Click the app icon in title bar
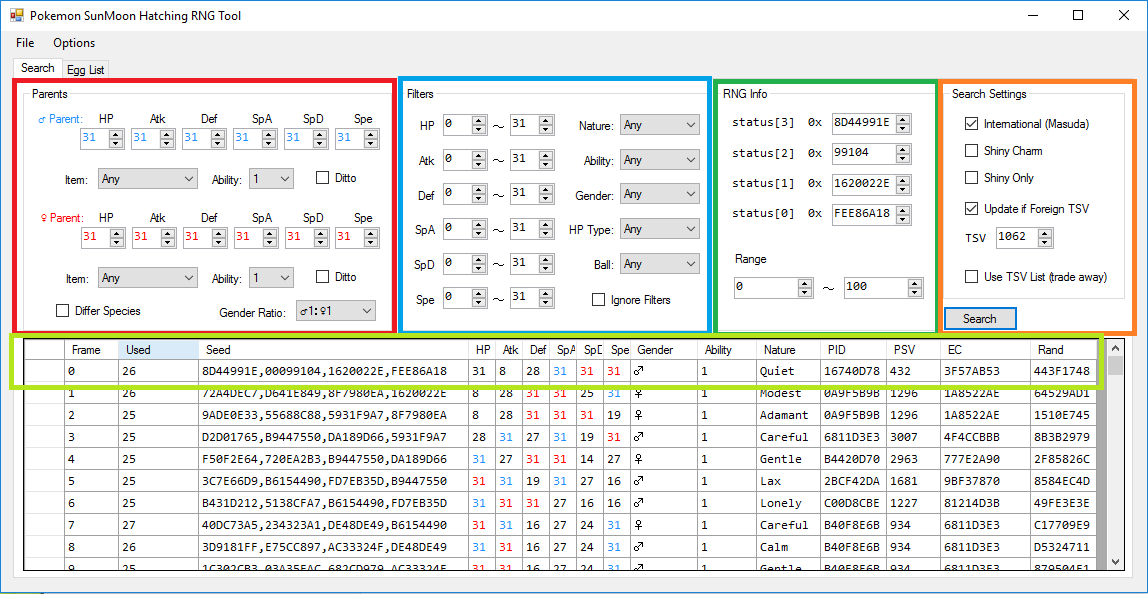The image size is (1148, 594). click(x=16, y=16)
